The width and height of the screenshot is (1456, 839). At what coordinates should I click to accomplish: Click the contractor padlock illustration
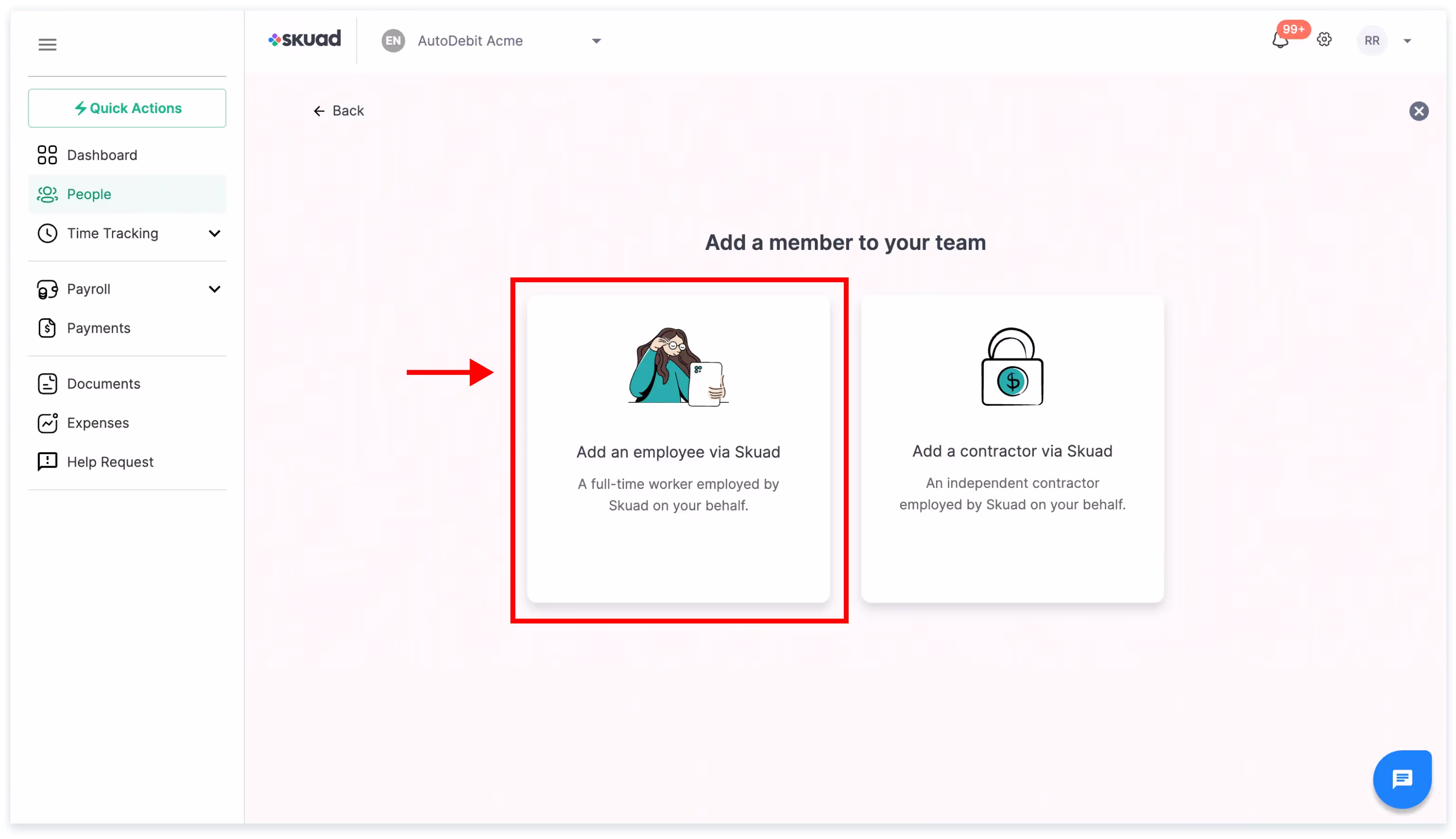[x=1012, y=367]
